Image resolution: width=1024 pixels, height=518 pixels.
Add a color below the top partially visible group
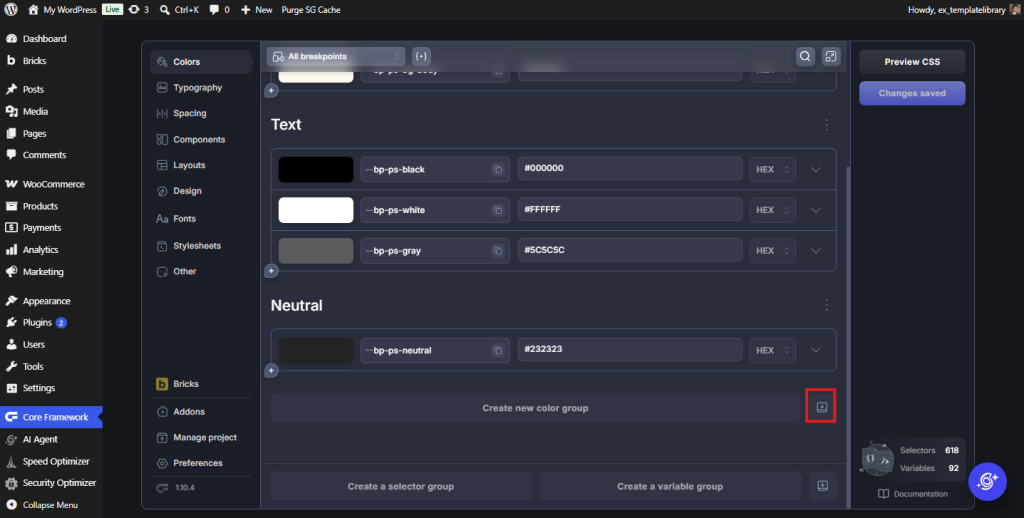[271, 90]
